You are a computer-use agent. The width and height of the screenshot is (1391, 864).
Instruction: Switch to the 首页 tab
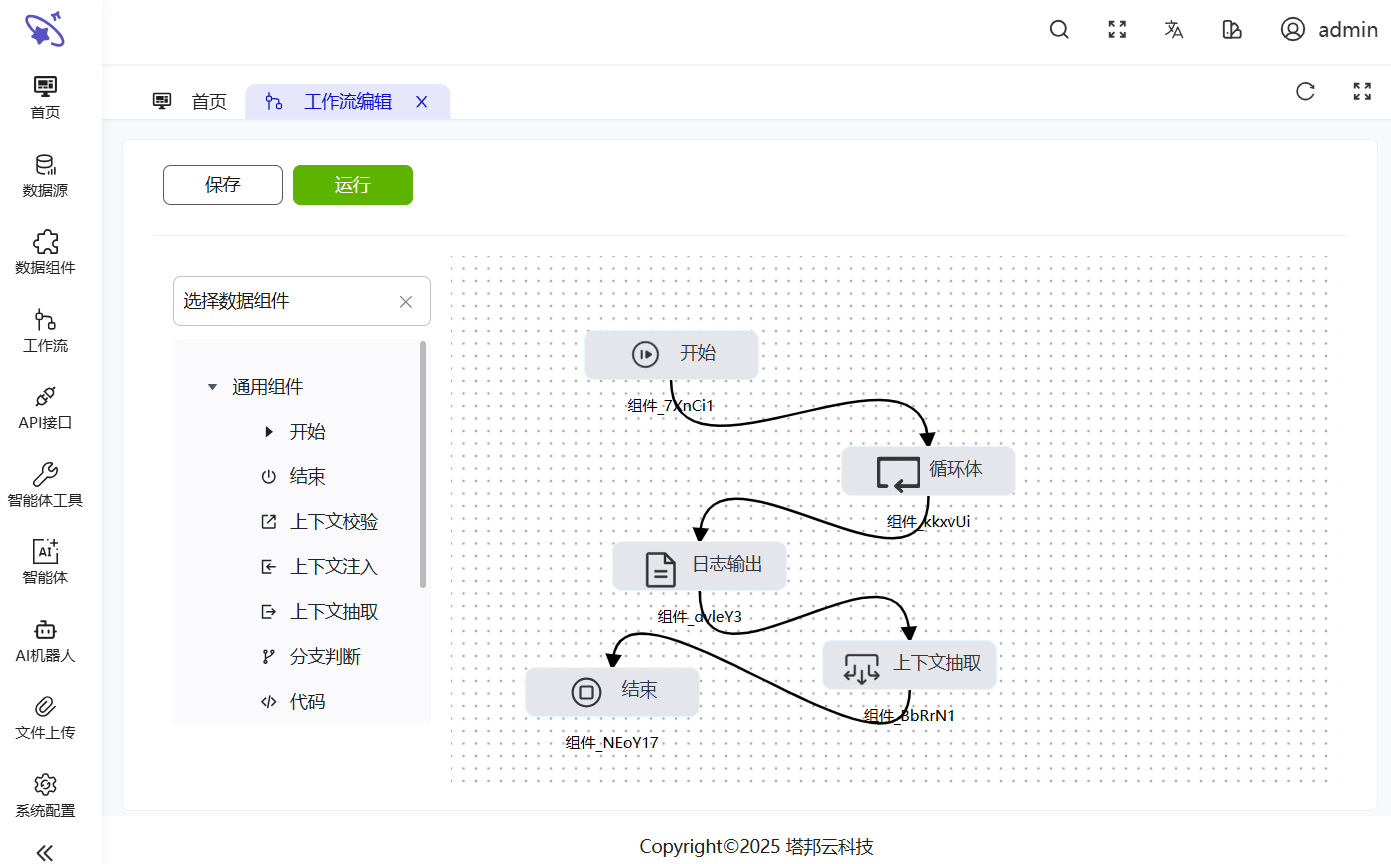(190, 101)
